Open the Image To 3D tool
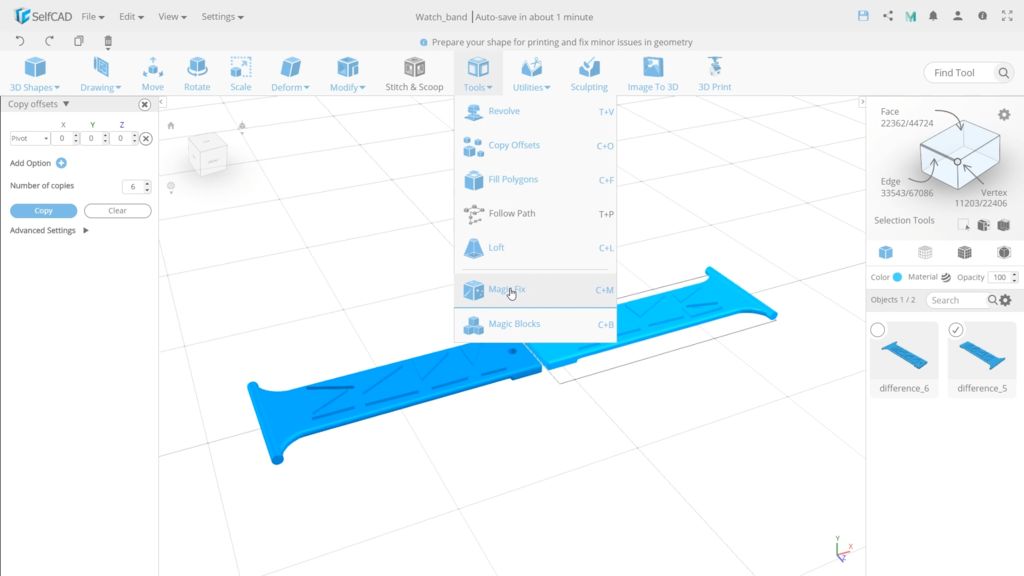 coord(652,74)
